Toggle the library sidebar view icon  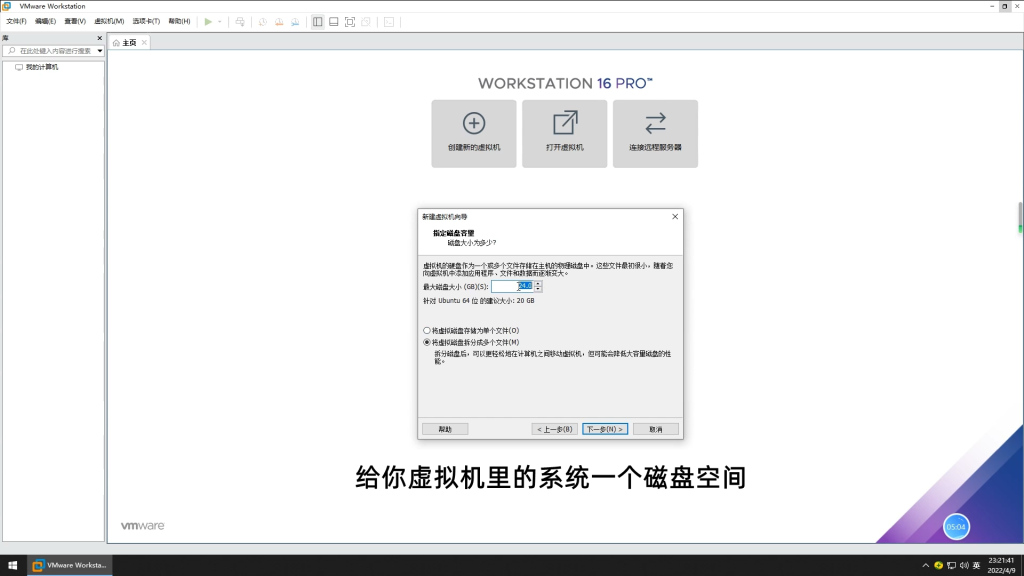[x=317, y=21]
